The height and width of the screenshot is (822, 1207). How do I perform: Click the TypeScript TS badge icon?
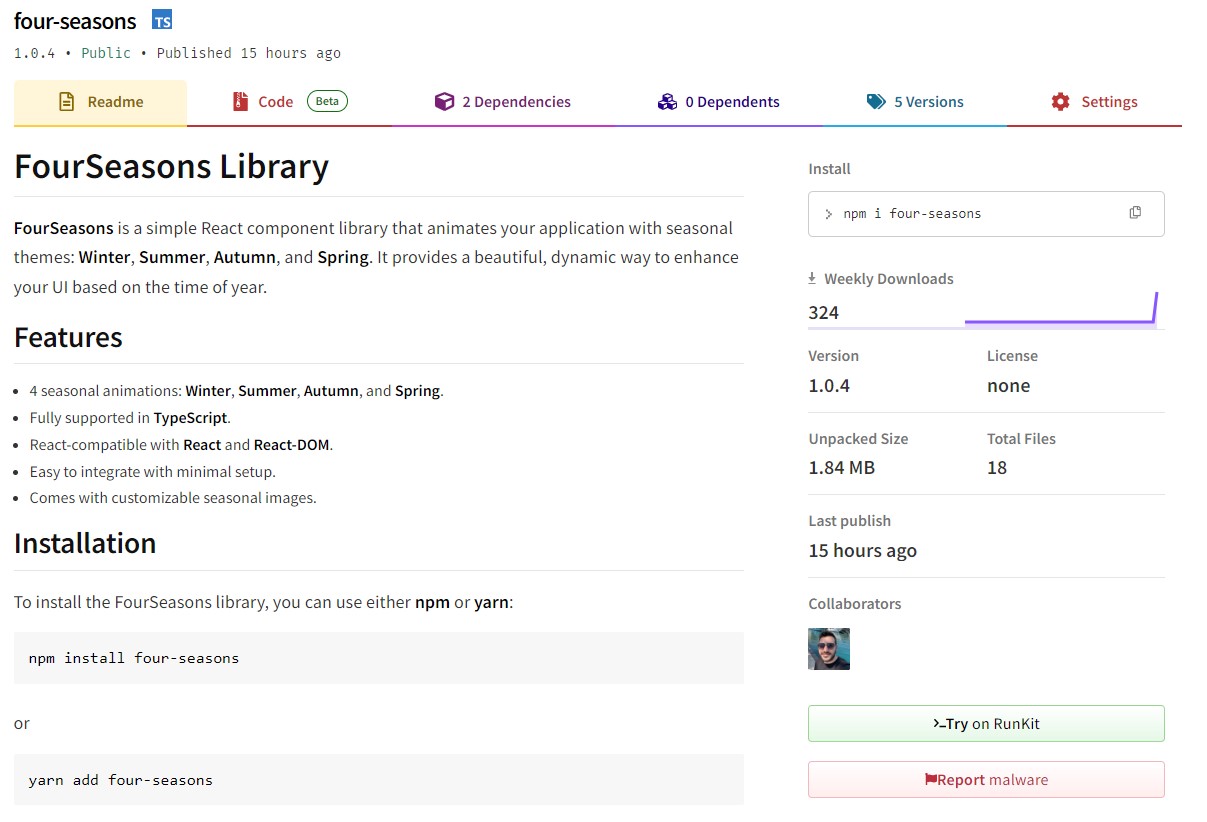(x=162, y=20)
